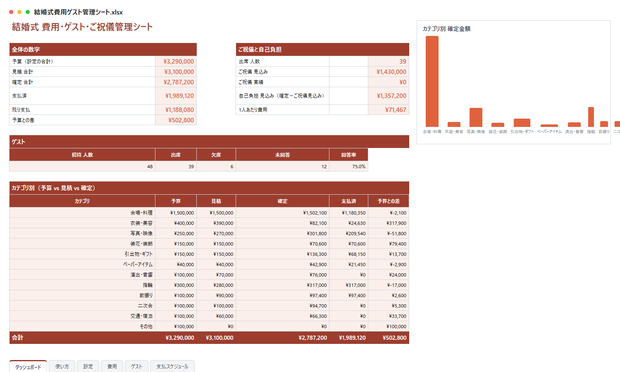Click the green zoom window button
This screenshot has height=372, width=620.
pos(28,12)
